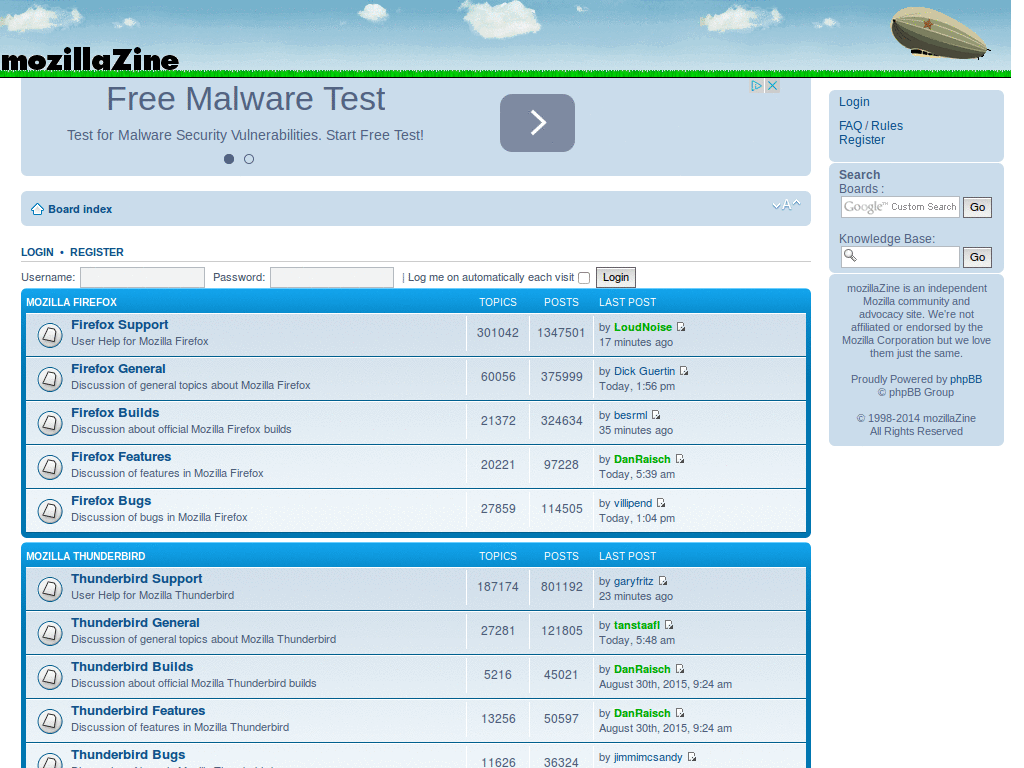
Task: Open the Thunderbird Support forum
Action: click(x=136, y=579)
